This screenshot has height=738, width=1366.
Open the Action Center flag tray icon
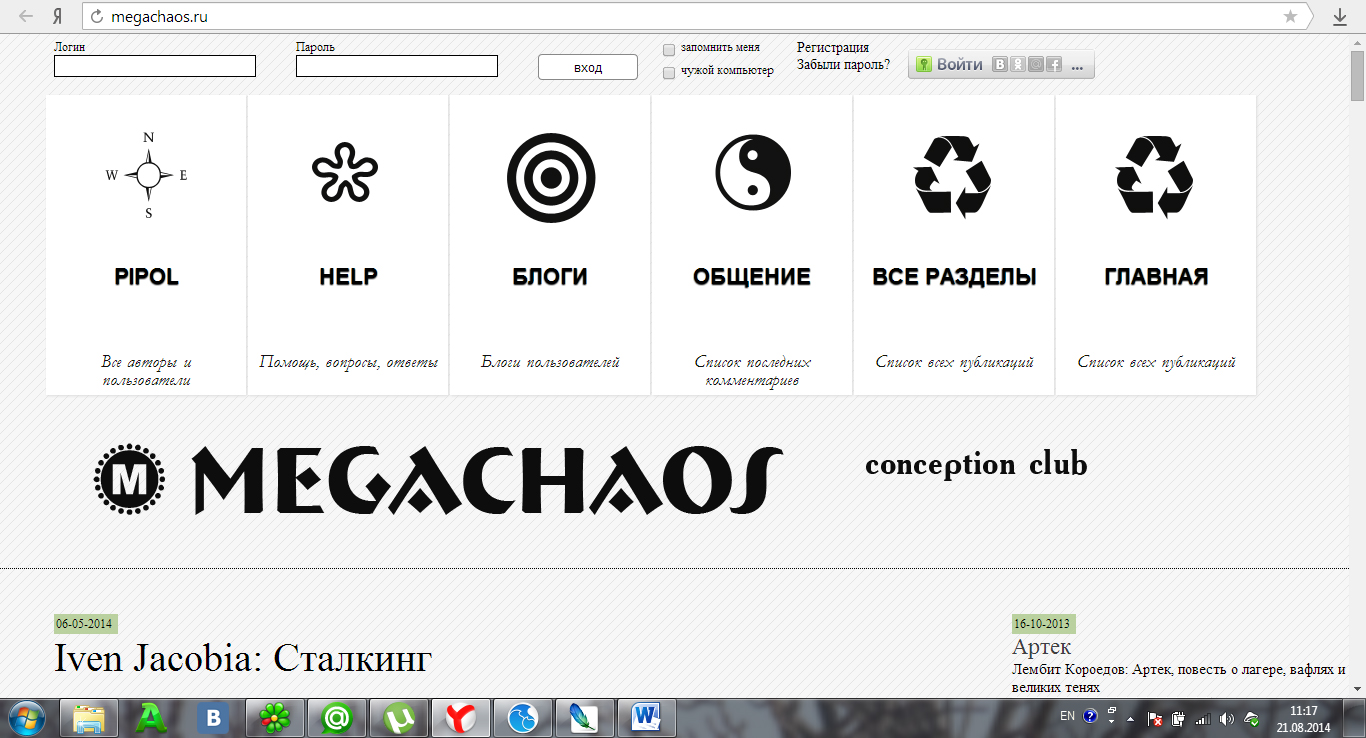coord(1155,718)
